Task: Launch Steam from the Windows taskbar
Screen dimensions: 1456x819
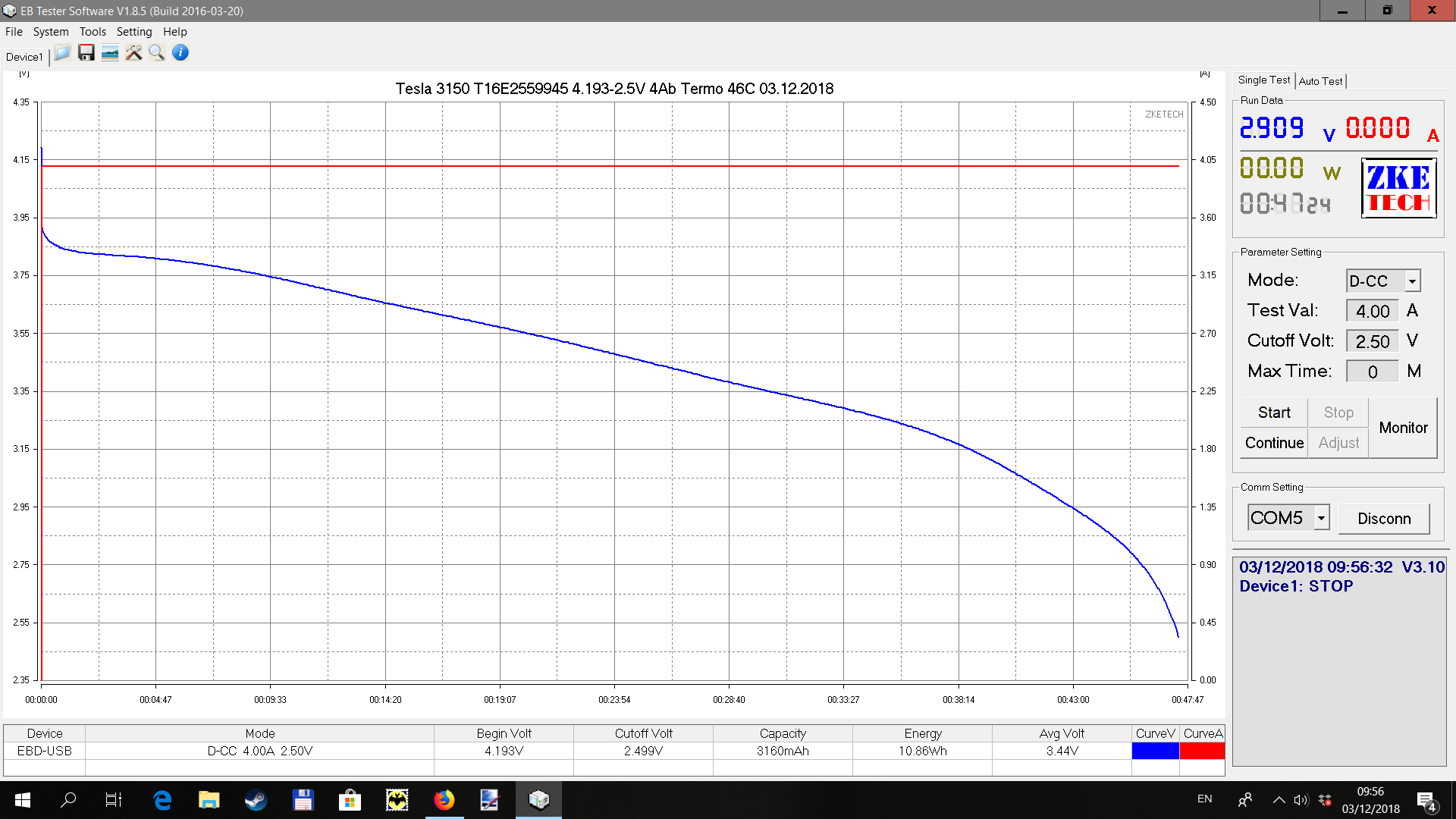Action: [256, 799]
